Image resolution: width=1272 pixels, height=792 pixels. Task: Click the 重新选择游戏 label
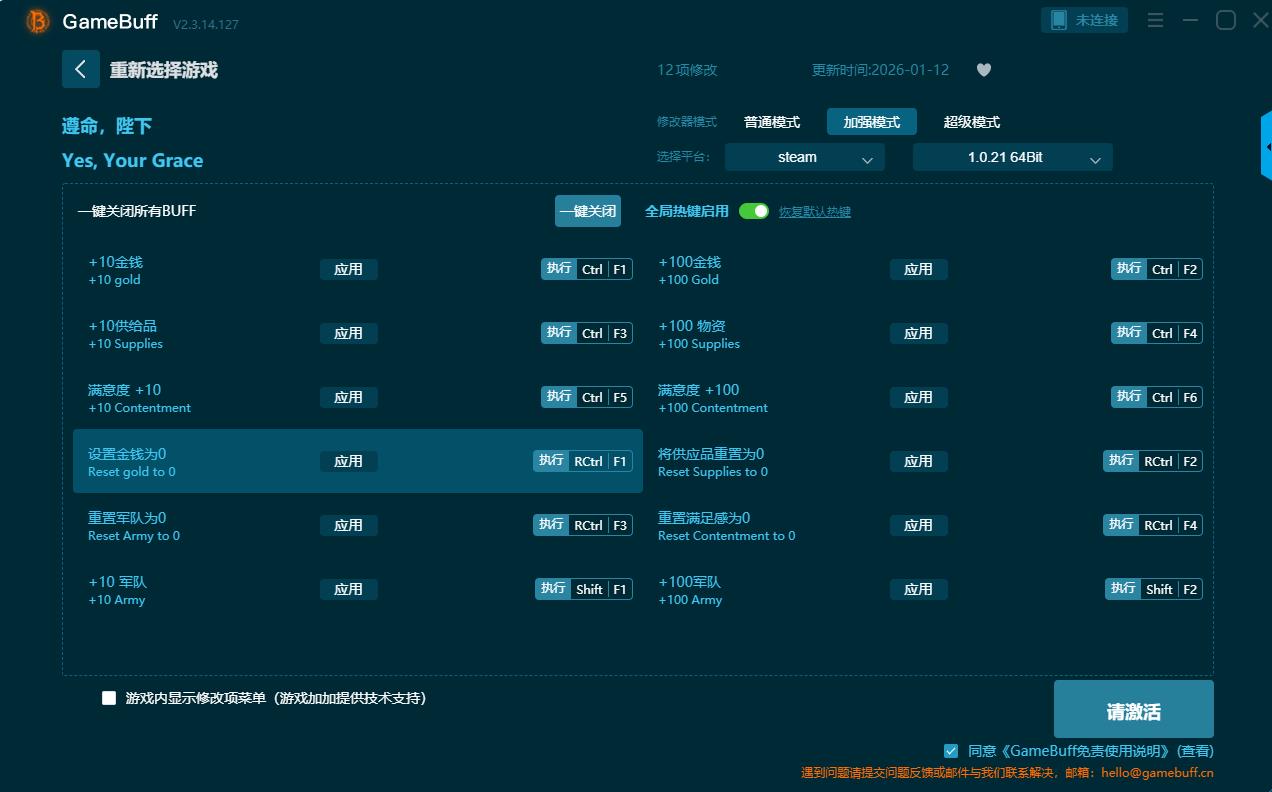click(x=164, y=70)
